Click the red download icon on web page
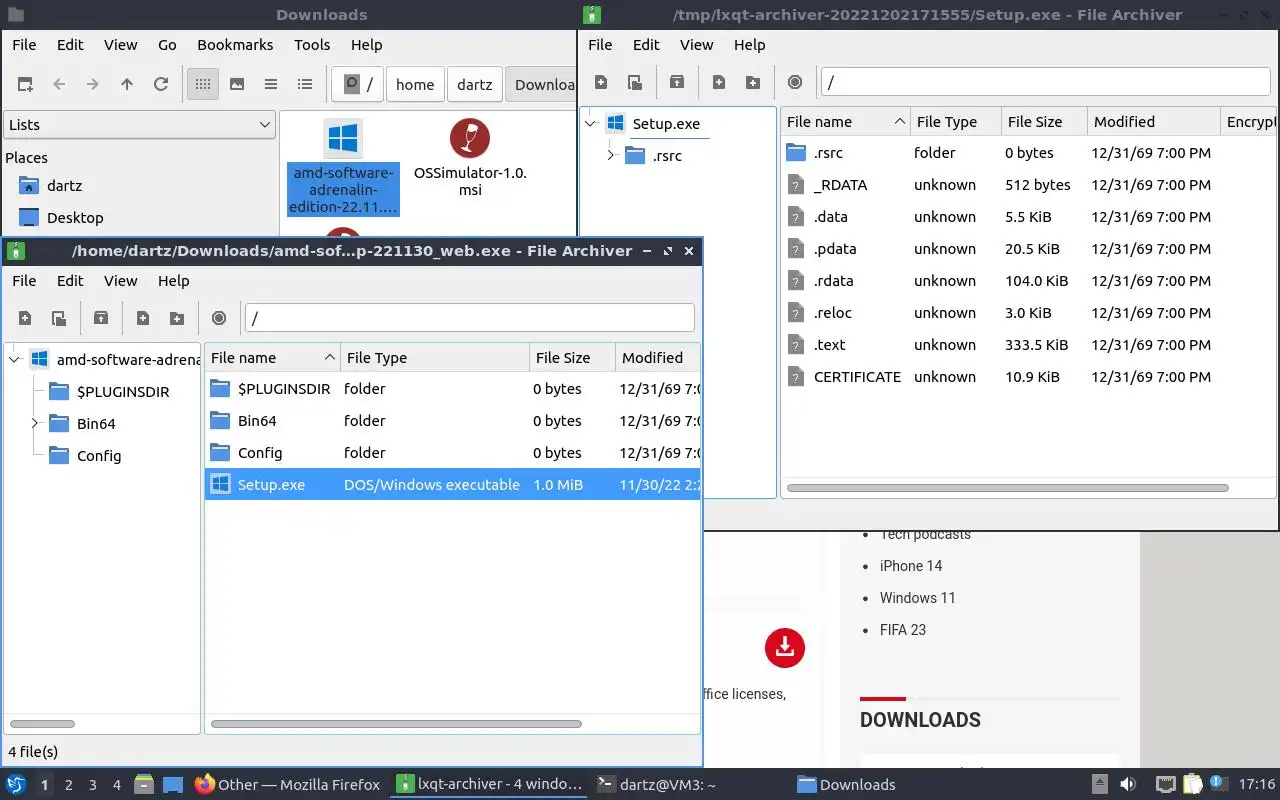 (x=785, y=647)
